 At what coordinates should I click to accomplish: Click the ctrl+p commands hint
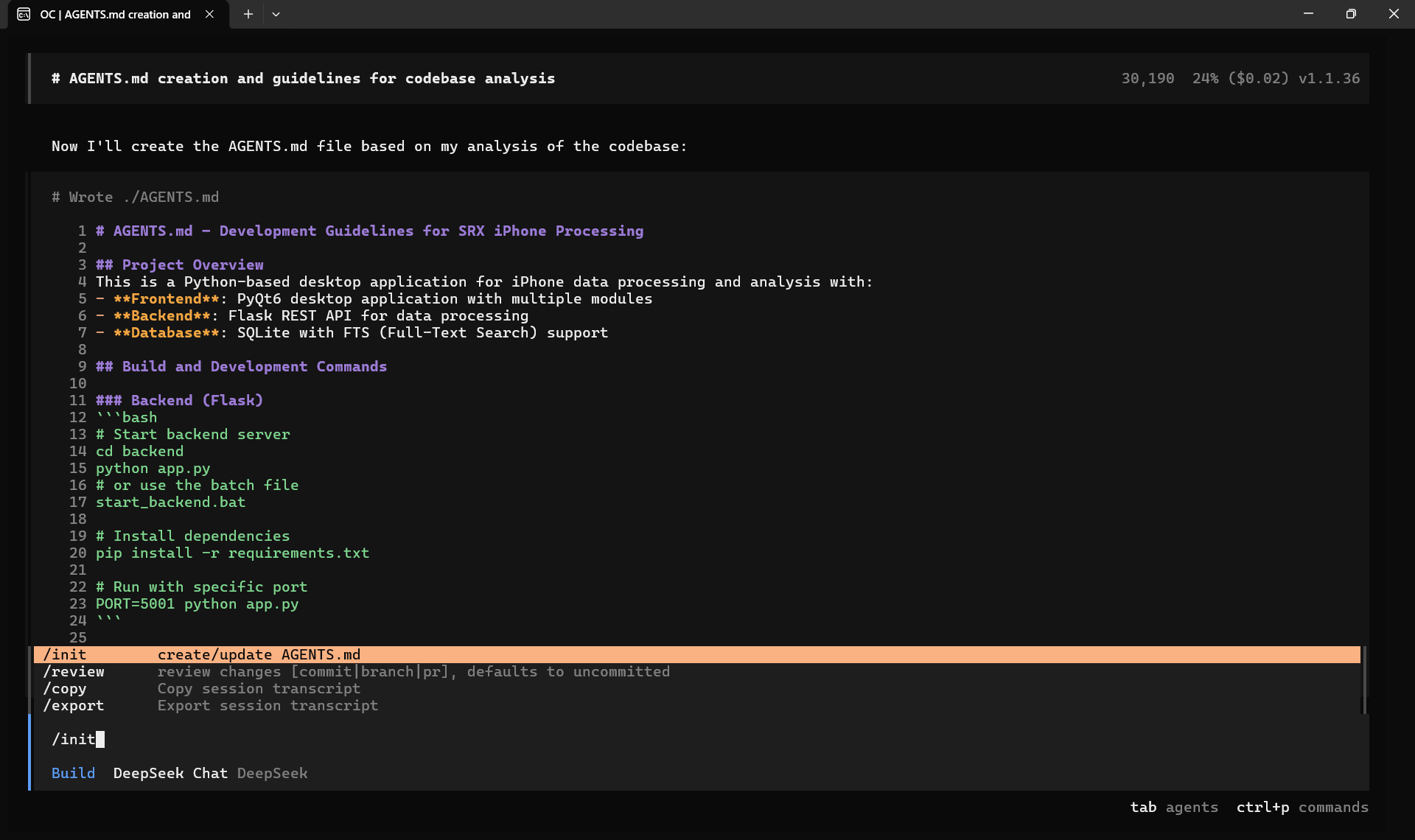1302,807
